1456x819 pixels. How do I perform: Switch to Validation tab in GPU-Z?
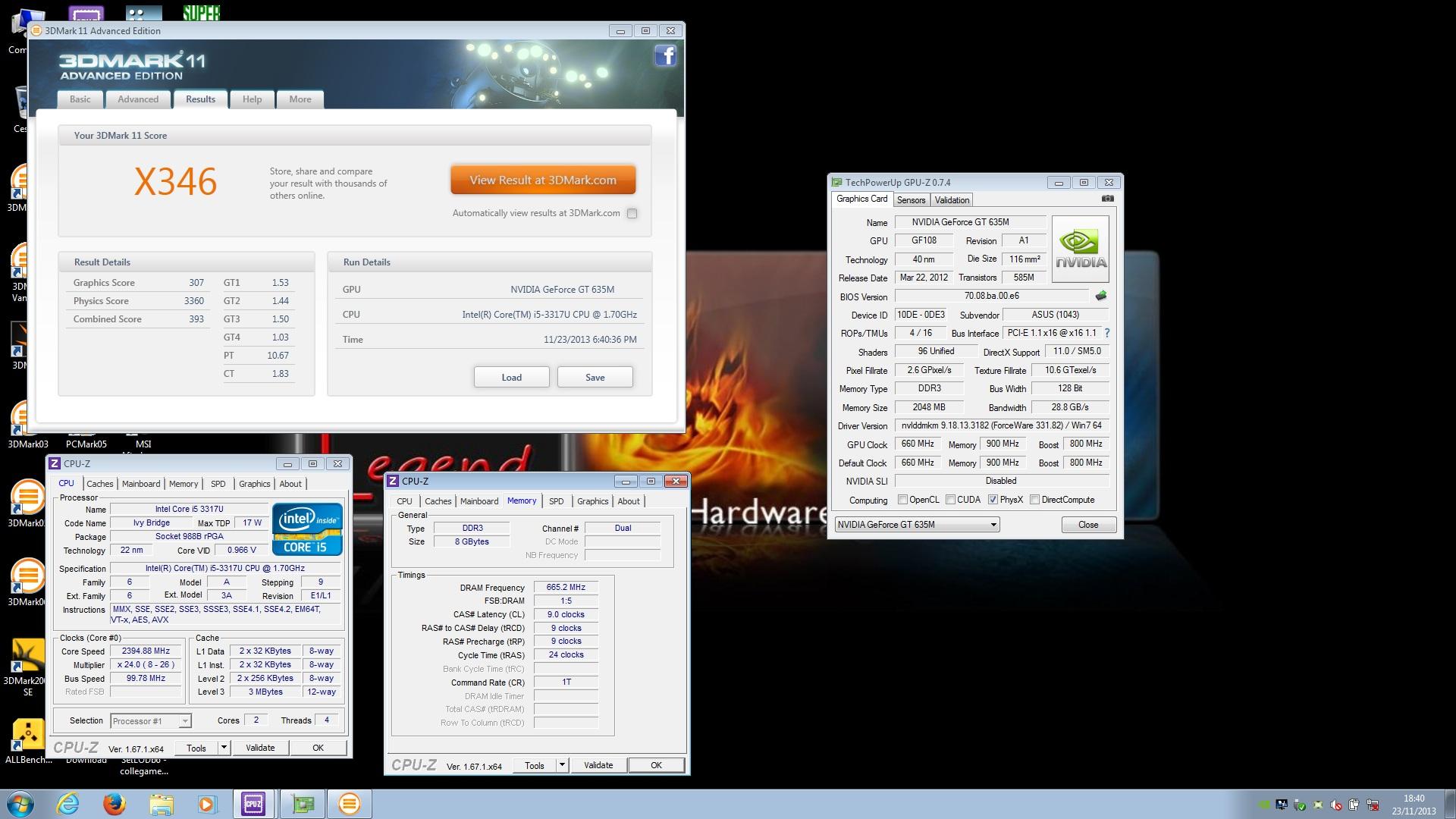pyautogui.click(x=952, y=200)
